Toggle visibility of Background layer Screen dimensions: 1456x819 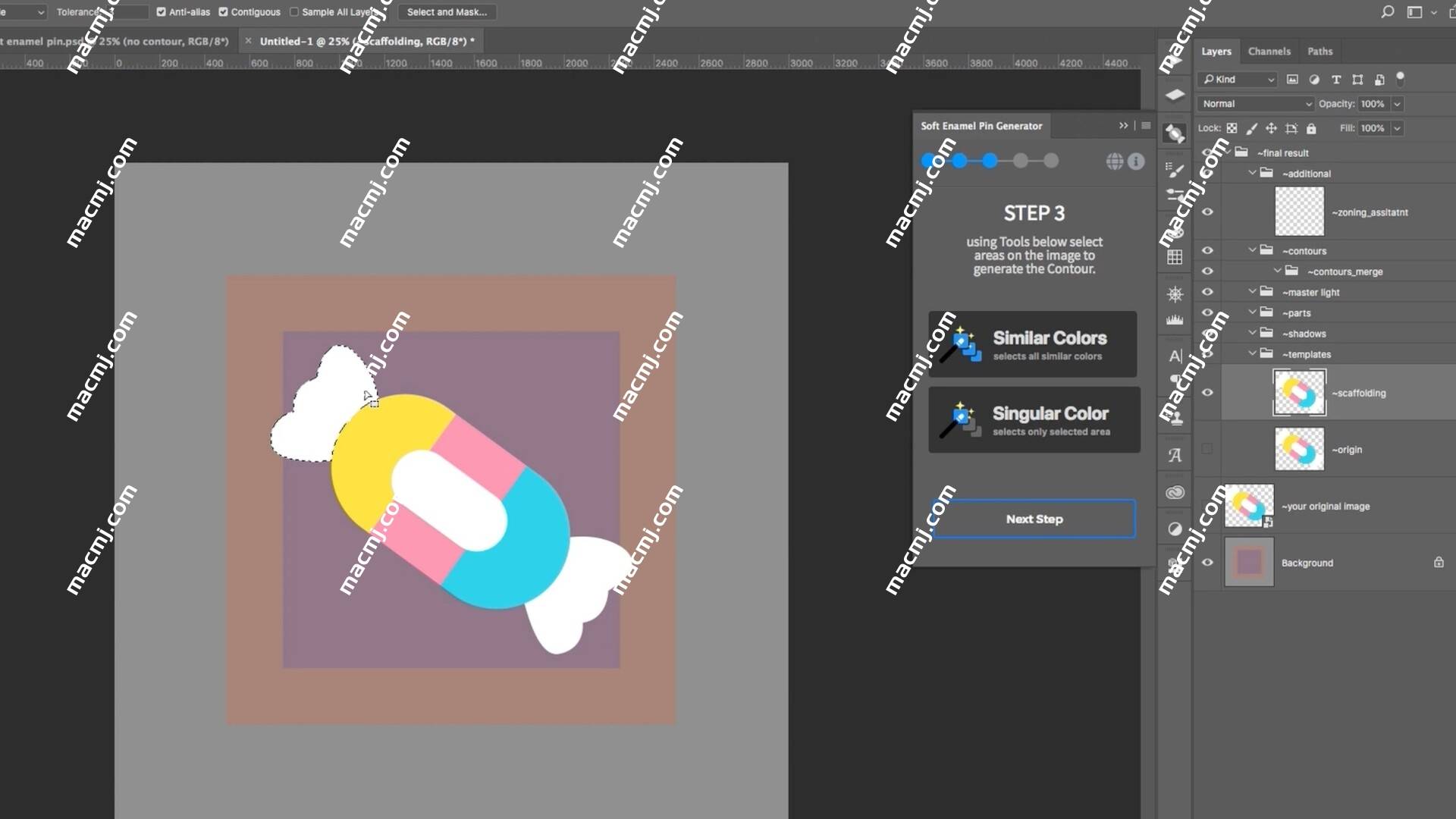pyautogui.click(x=1207, y=562)
